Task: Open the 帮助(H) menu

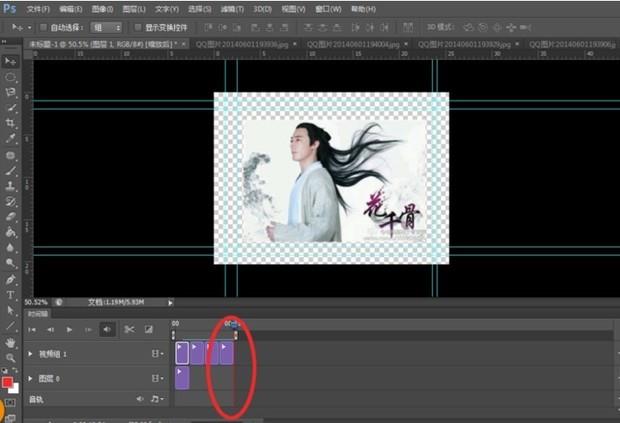Action: (363, 9)
